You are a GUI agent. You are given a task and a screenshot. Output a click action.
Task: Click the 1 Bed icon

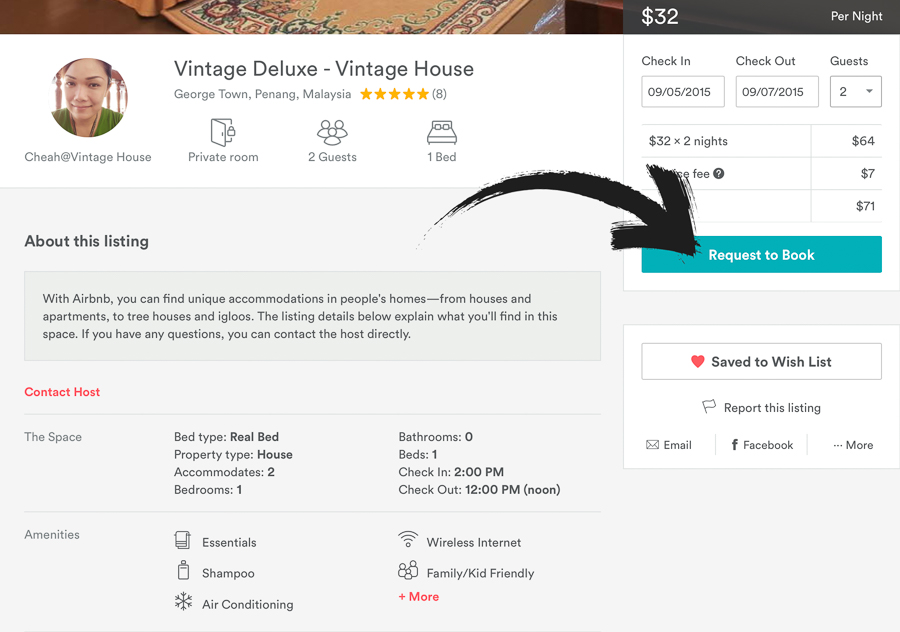point(441,132)
